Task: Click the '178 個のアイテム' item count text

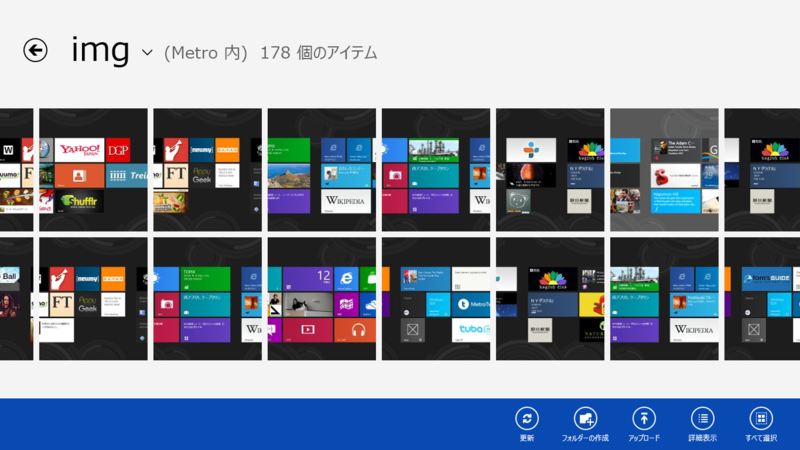Action: [x=318, y=53]
